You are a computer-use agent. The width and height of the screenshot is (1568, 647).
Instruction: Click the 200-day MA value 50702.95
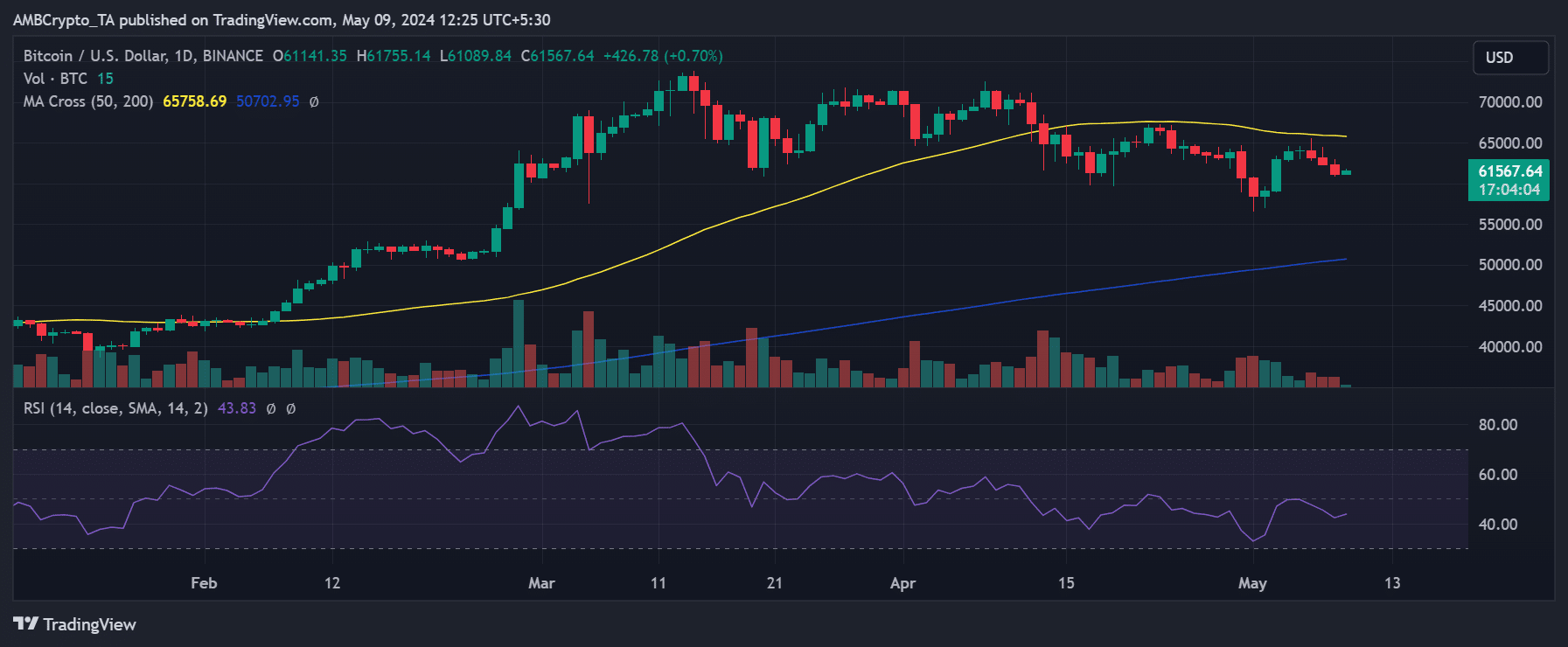coord(268,101)
